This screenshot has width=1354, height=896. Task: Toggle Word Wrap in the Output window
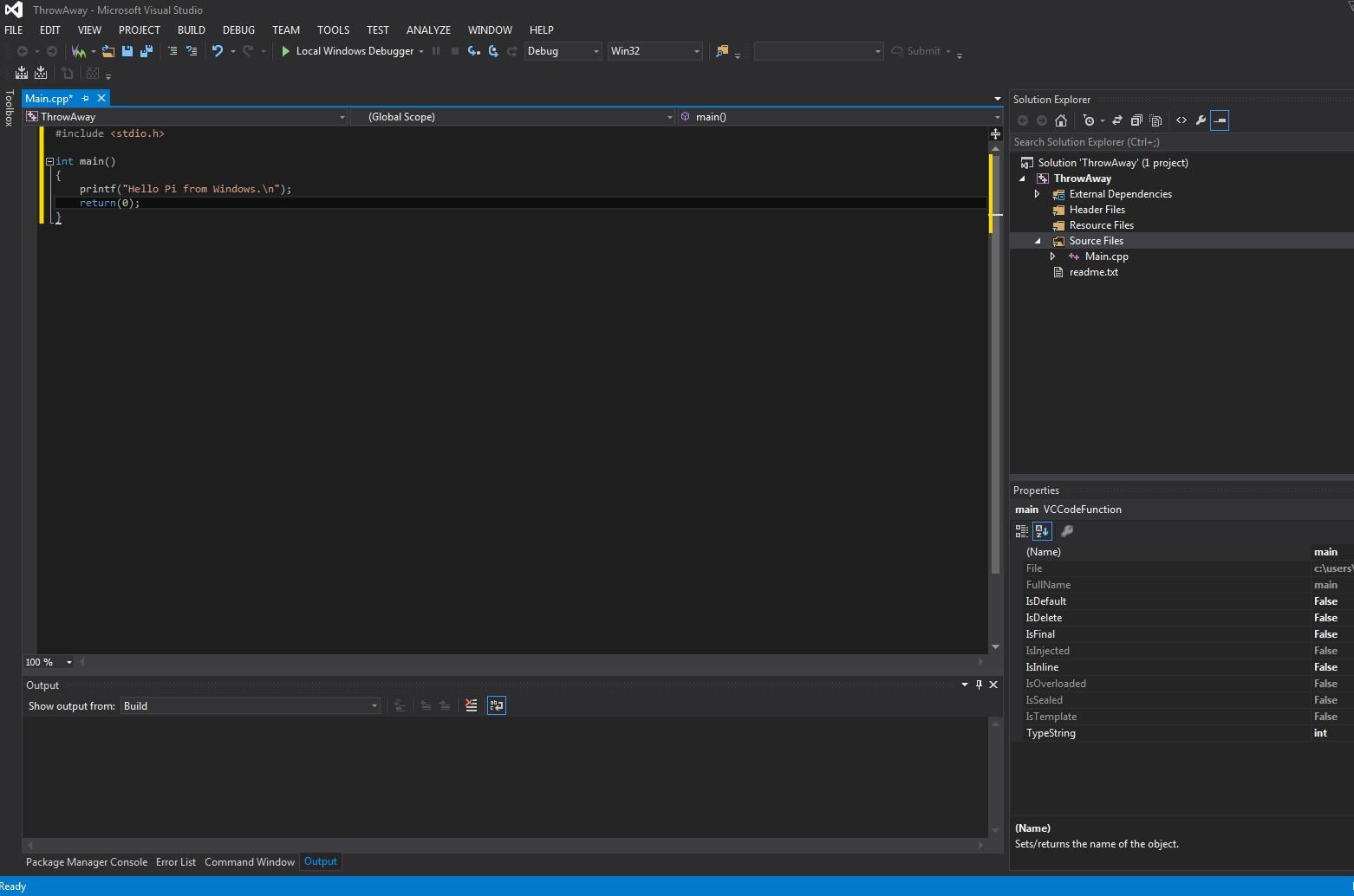click(x=496, y=704)
